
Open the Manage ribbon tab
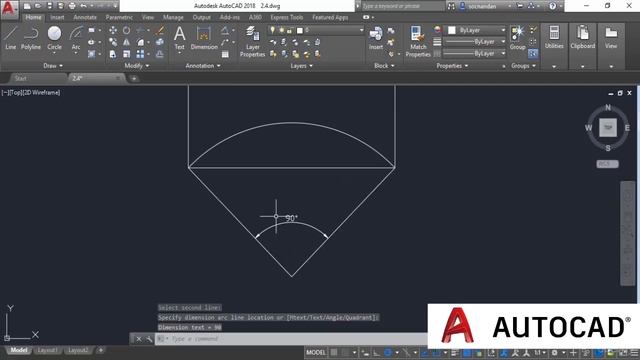pos(173,17)
